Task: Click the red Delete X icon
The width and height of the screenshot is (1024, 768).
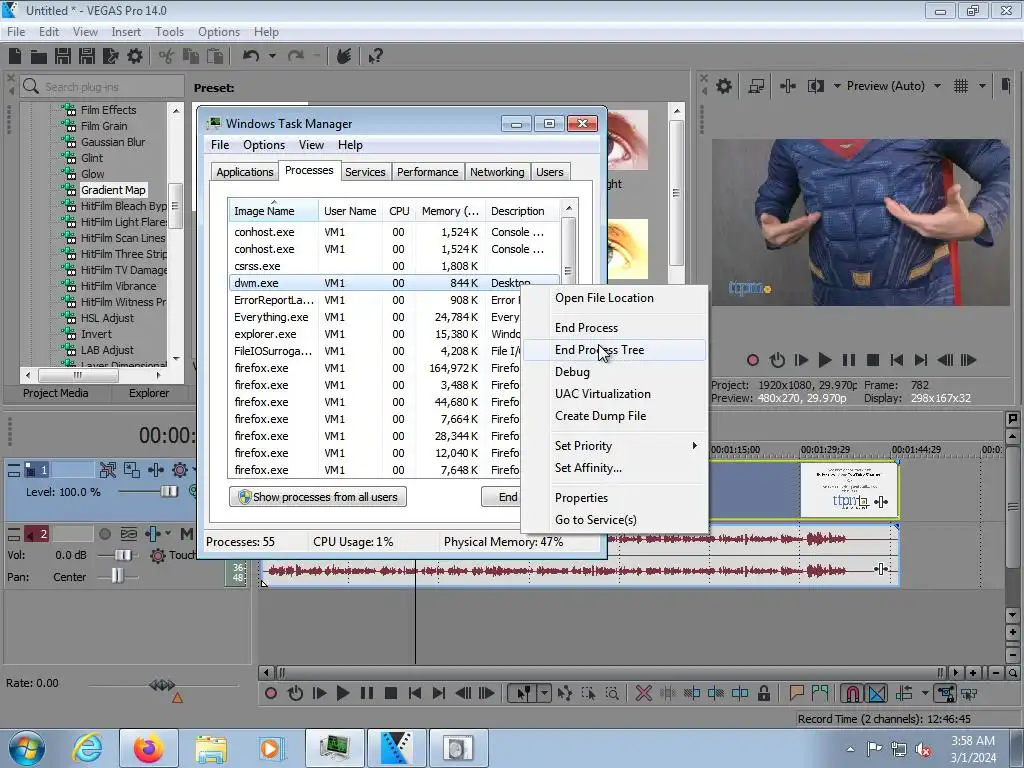Action: (x=643, y=693)
